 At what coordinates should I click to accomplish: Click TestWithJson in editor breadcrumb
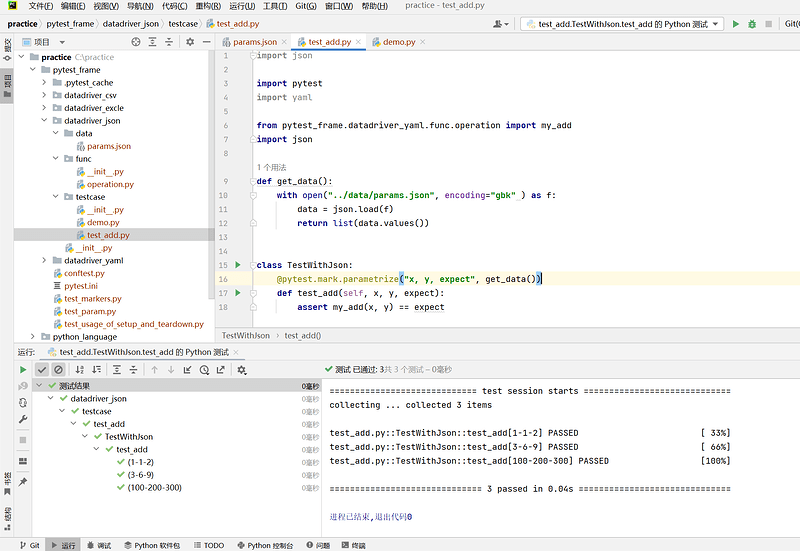tap(245, 335)
